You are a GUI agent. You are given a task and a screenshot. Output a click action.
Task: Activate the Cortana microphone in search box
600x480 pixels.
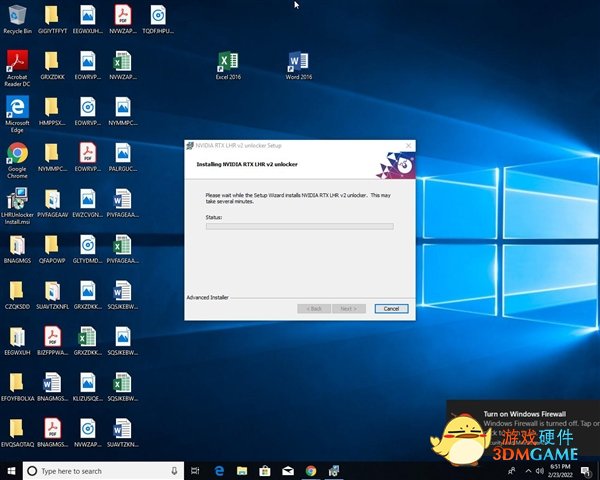174,471
